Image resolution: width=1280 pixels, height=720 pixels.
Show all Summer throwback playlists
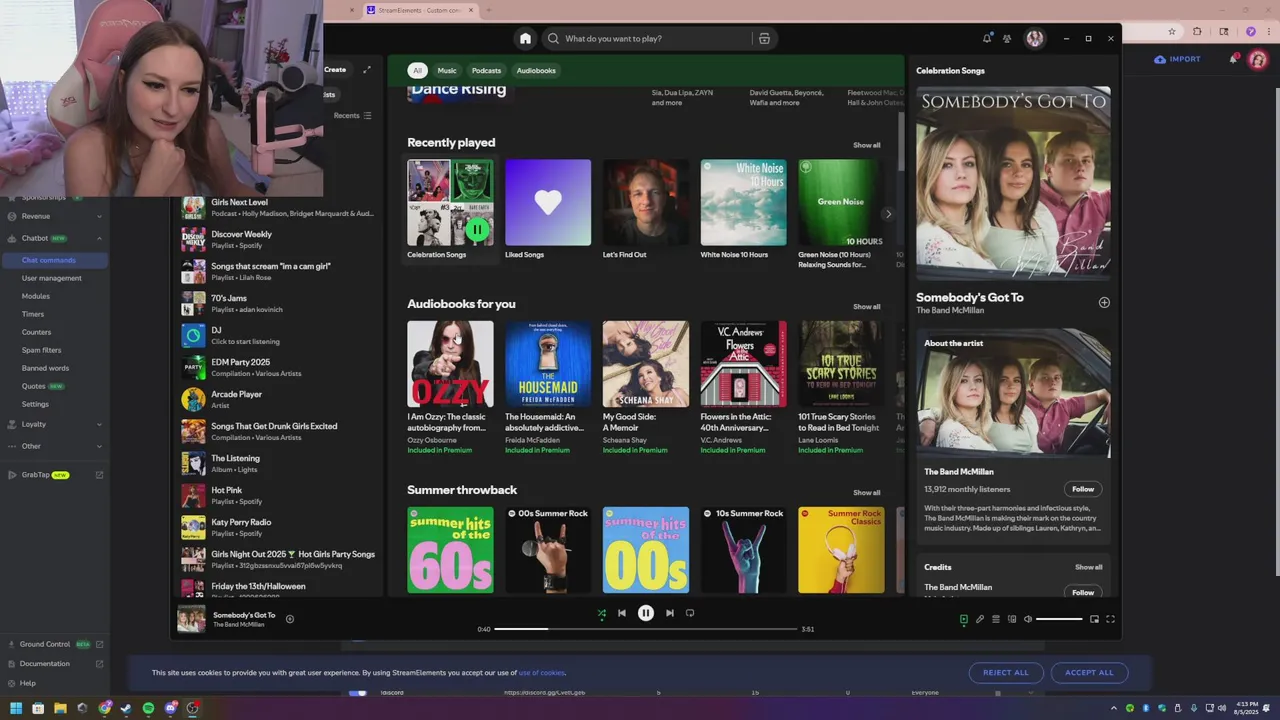click(x=867, y=493)
